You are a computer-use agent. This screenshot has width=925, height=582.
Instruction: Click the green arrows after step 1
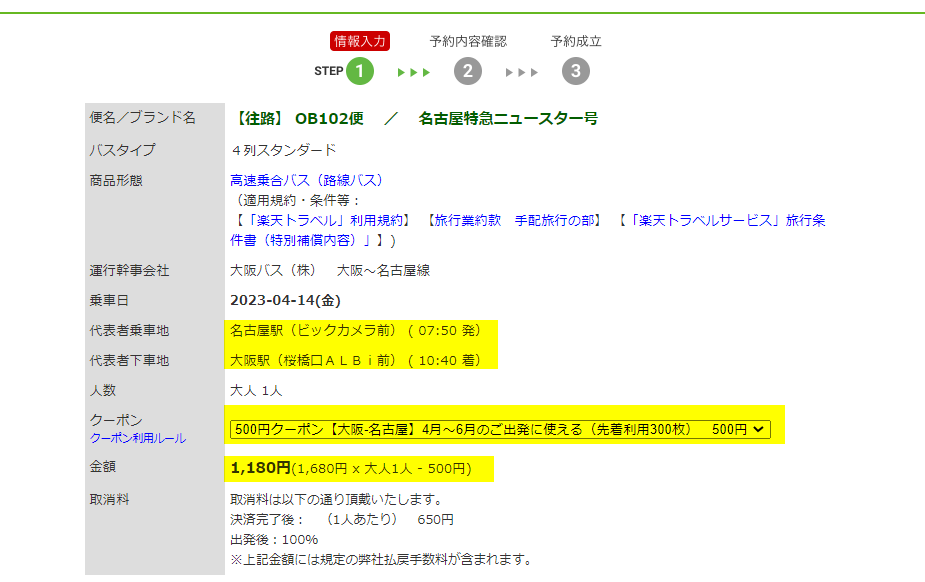413,72
